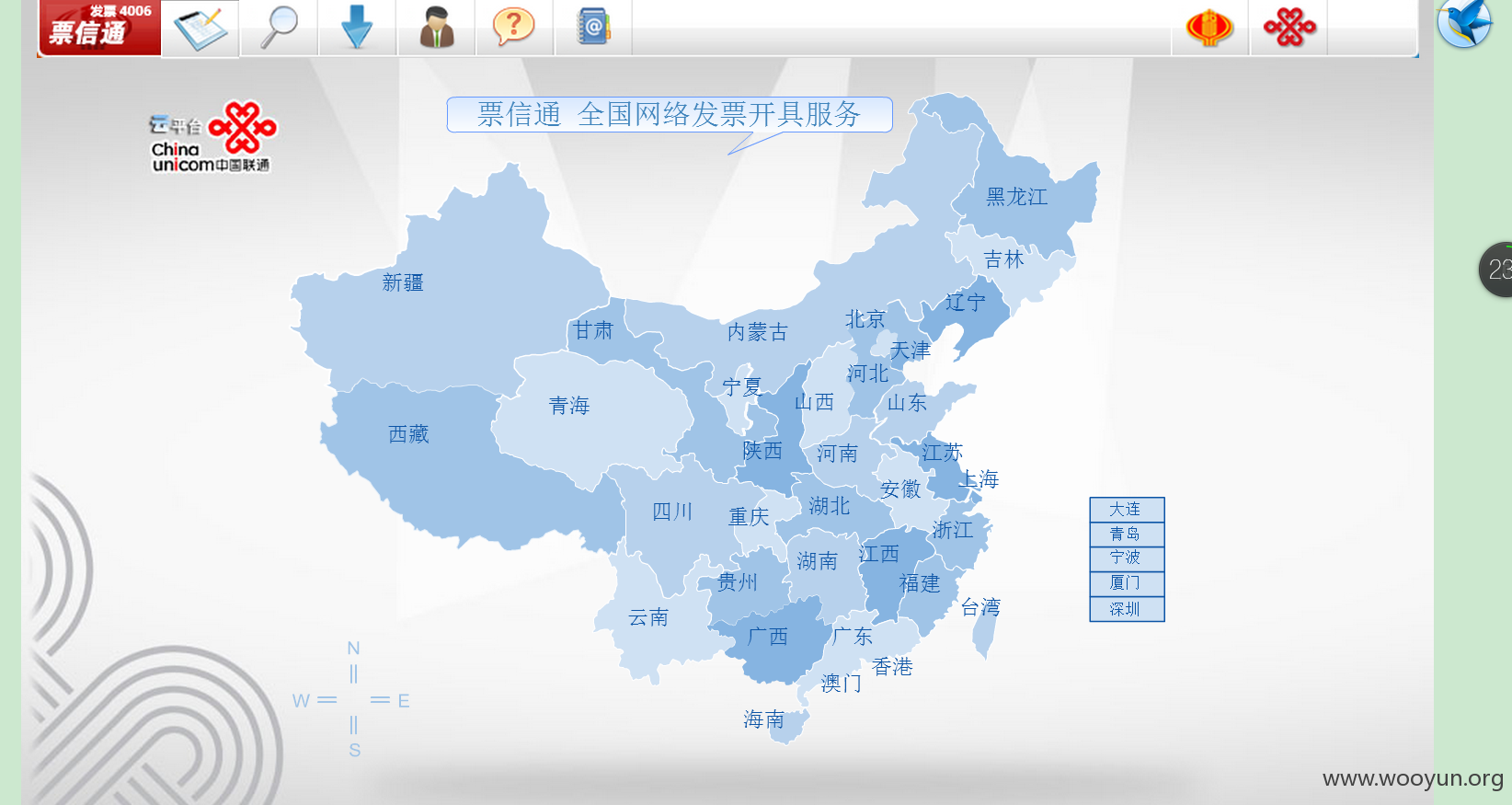
Task: Select 青岛 in the city list
Action: pos(1127,534)
